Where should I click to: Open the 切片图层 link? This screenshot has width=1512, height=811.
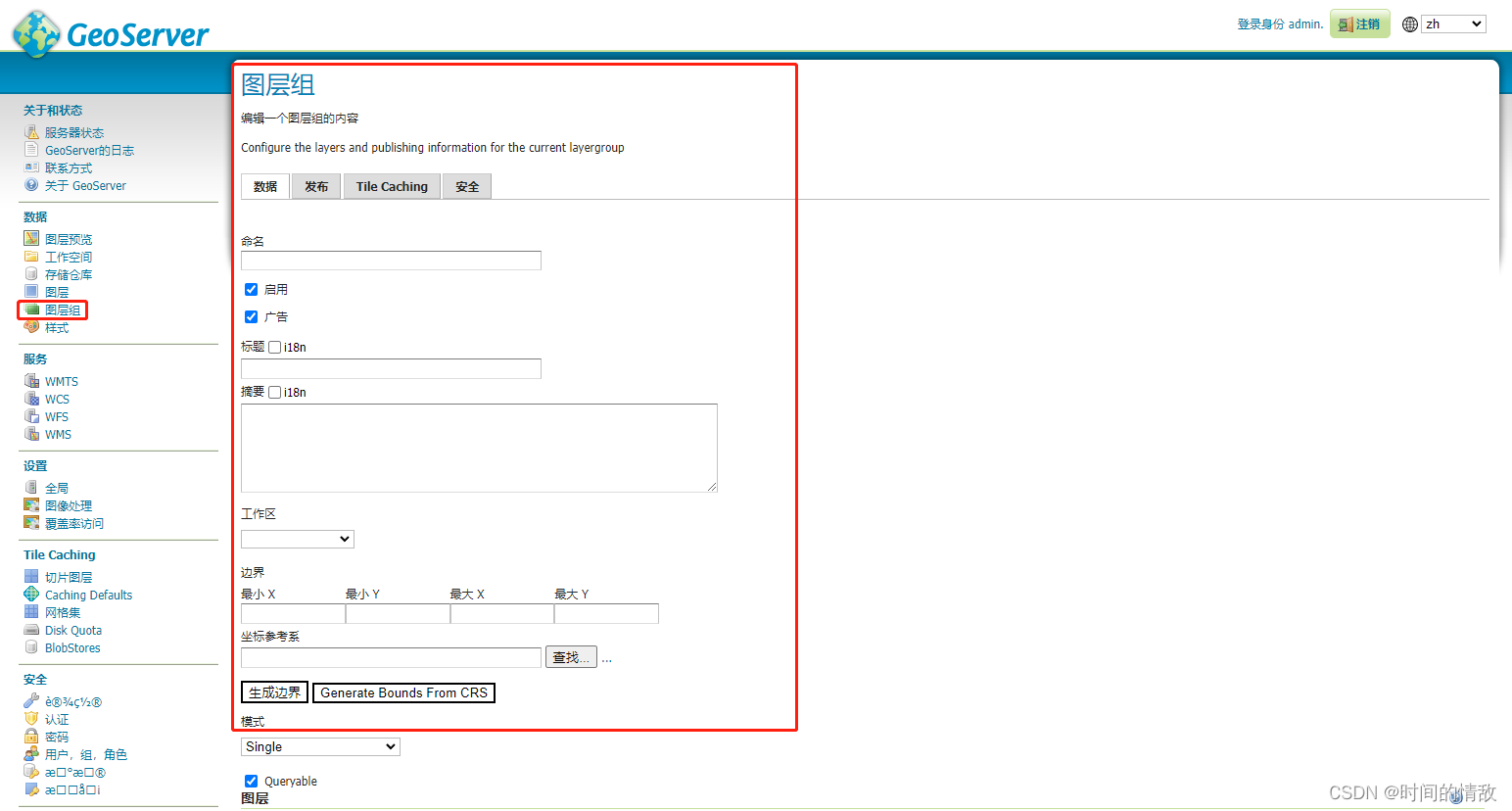click(x=69, y=577)
